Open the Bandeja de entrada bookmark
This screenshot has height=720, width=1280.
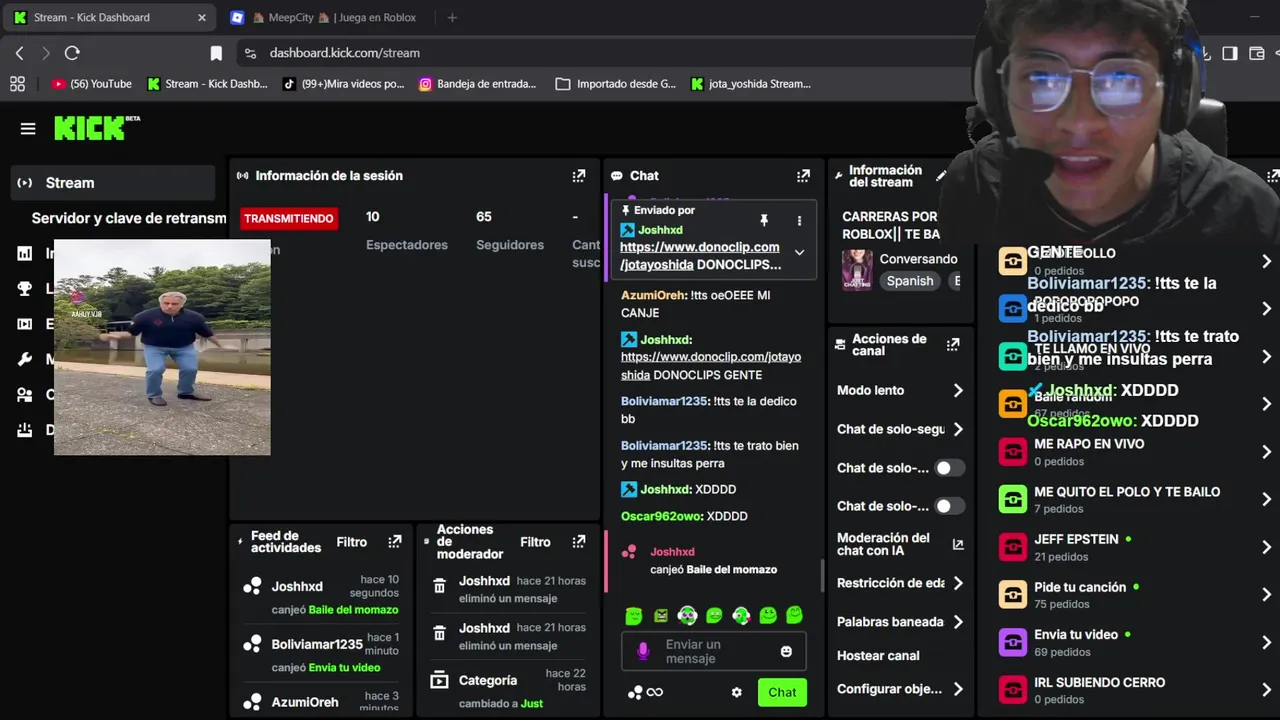477,84
